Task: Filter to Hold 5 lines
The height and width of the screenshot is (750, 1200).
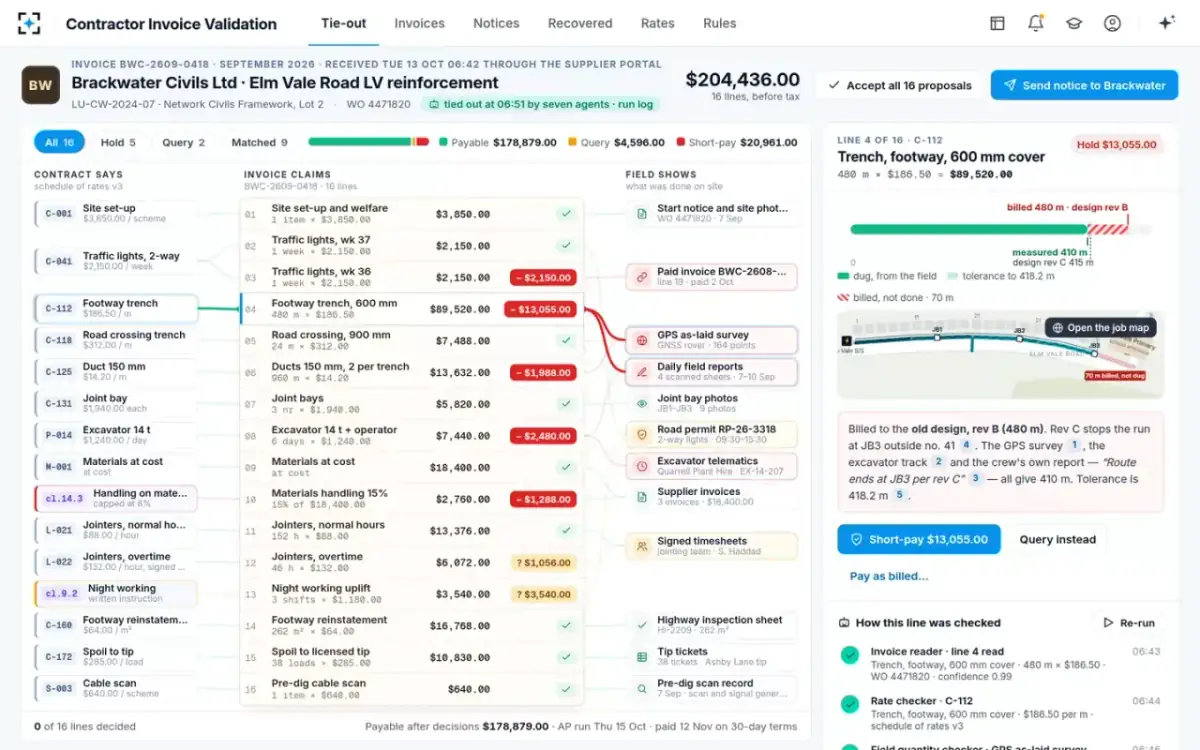Action: (x=118, y=142)
